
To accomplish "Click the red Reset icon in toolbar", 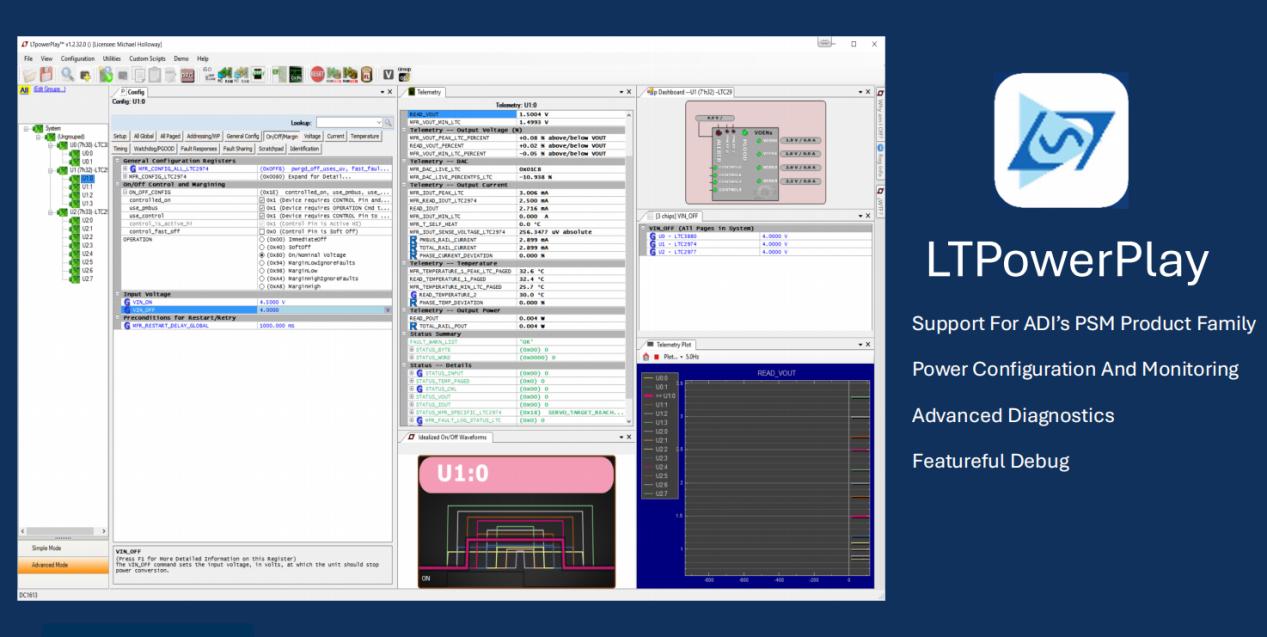I will [x=317, y=74].
